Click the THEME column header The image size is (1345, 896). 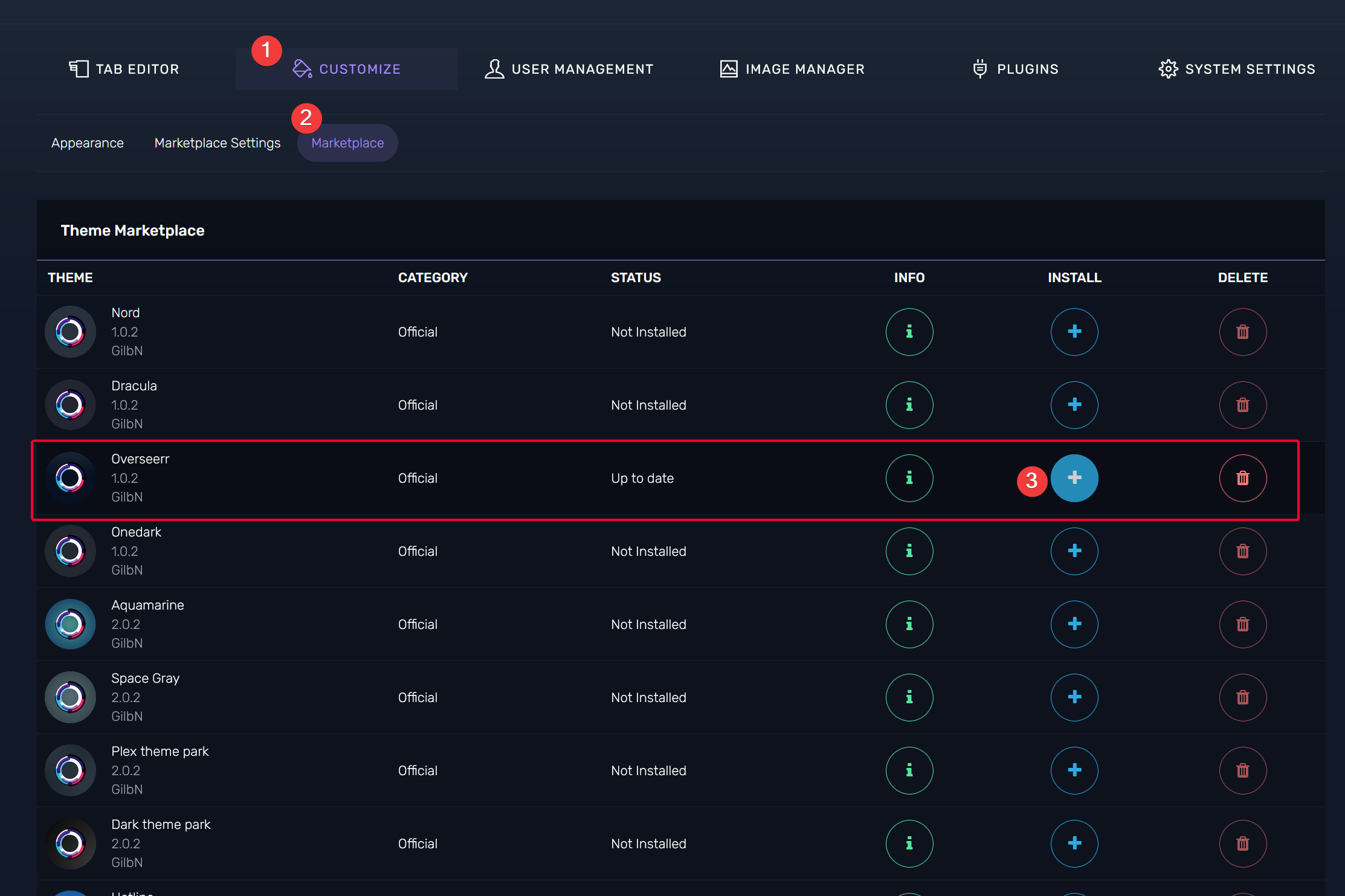[70, 277]
